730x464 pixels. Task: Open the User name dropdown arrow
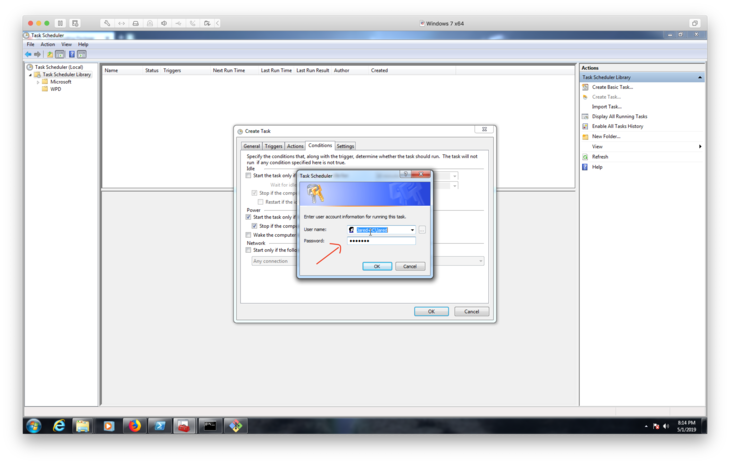(411, 230)
